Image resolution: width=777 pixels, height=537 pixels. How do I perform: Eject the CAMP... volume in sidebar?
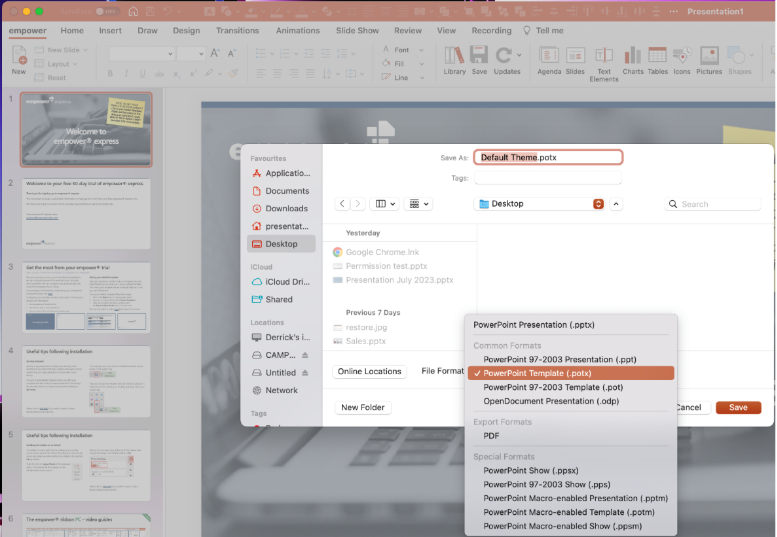[x=305, y=355]
